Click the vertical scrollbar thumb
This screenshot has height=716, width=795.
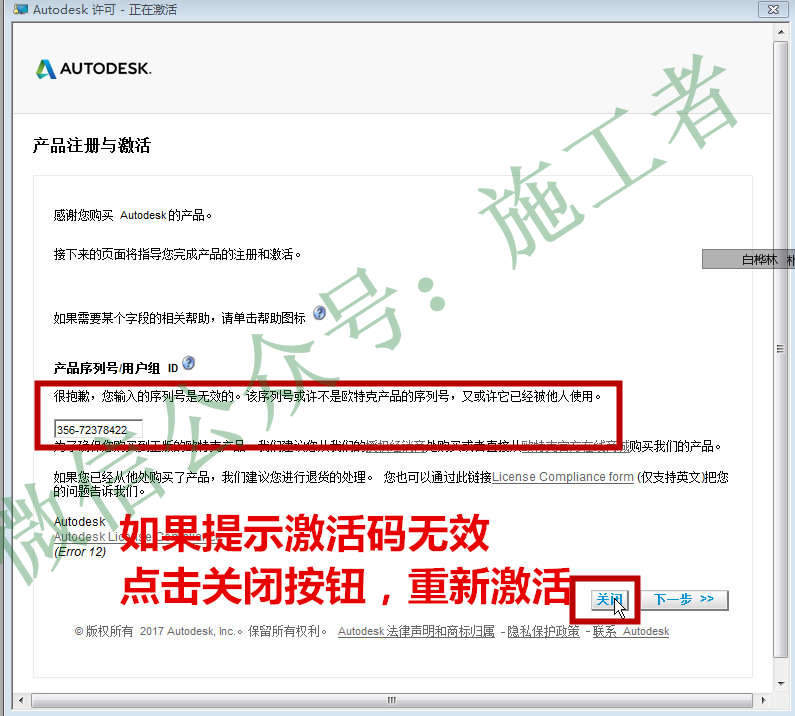(780, 349)
